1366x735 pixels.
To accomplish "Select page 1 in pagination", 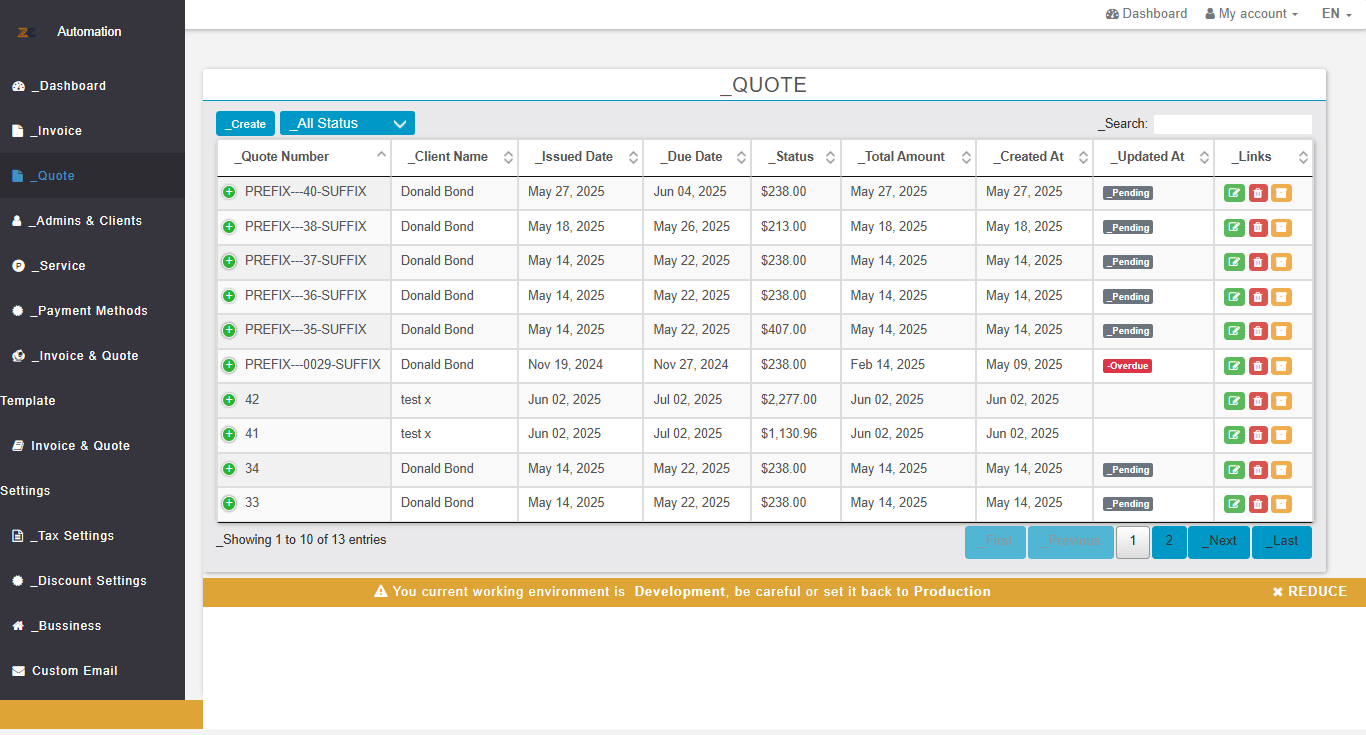I will point(1133,541).
